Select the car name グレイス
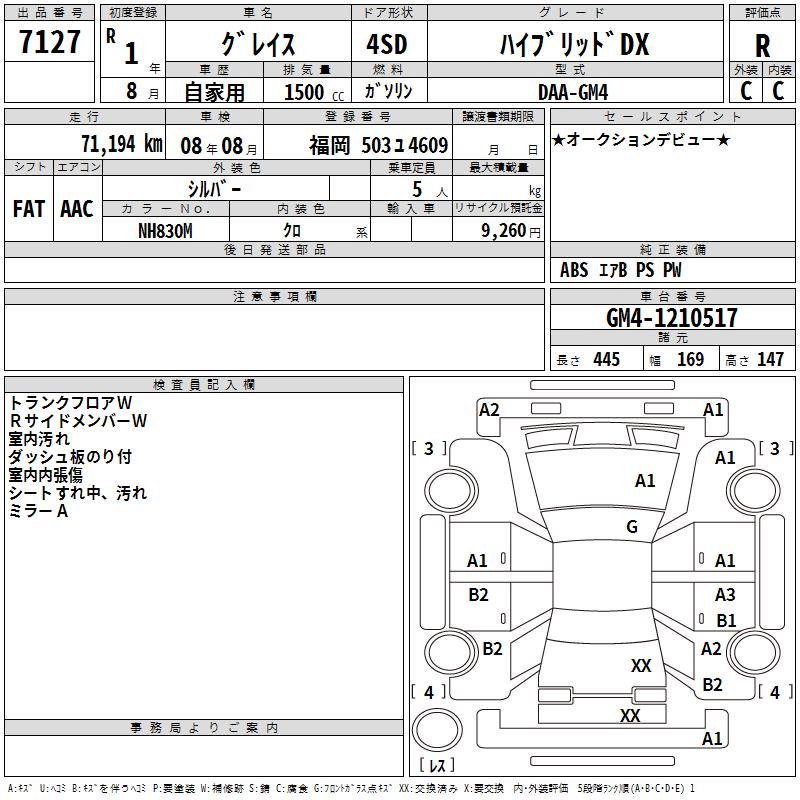The height and width of the screenshot is (800, 800). pos(258,44)
